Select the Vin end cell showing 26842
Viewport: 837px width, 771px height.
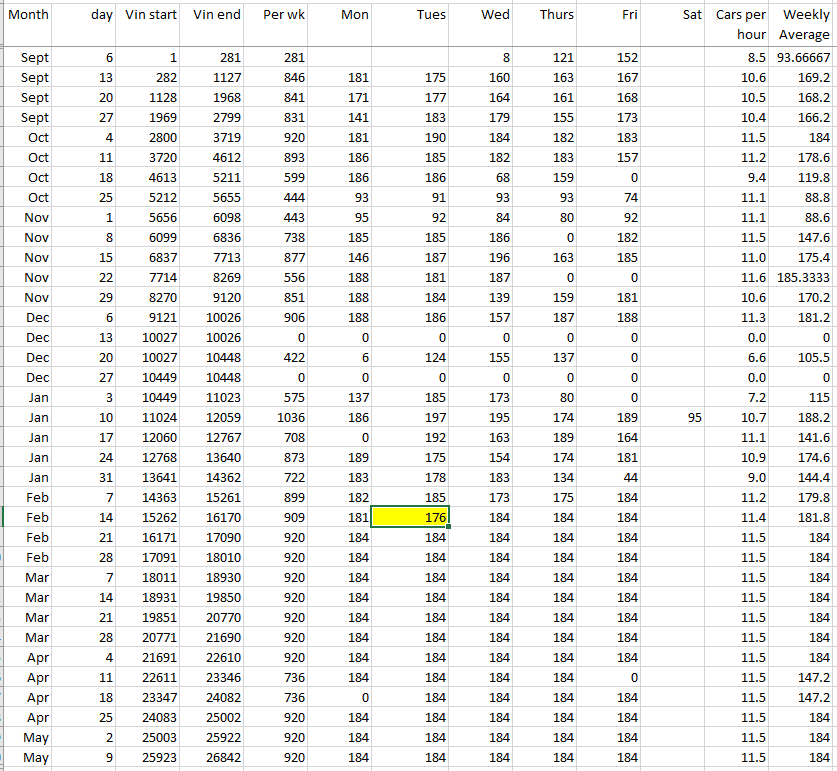click(216, 757)
